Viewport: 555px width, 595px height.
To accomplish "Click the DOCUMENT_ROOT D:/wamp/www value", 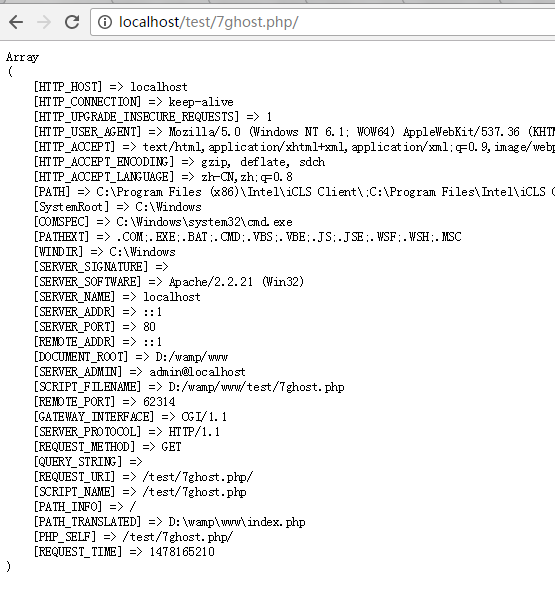I will point(192,357).
